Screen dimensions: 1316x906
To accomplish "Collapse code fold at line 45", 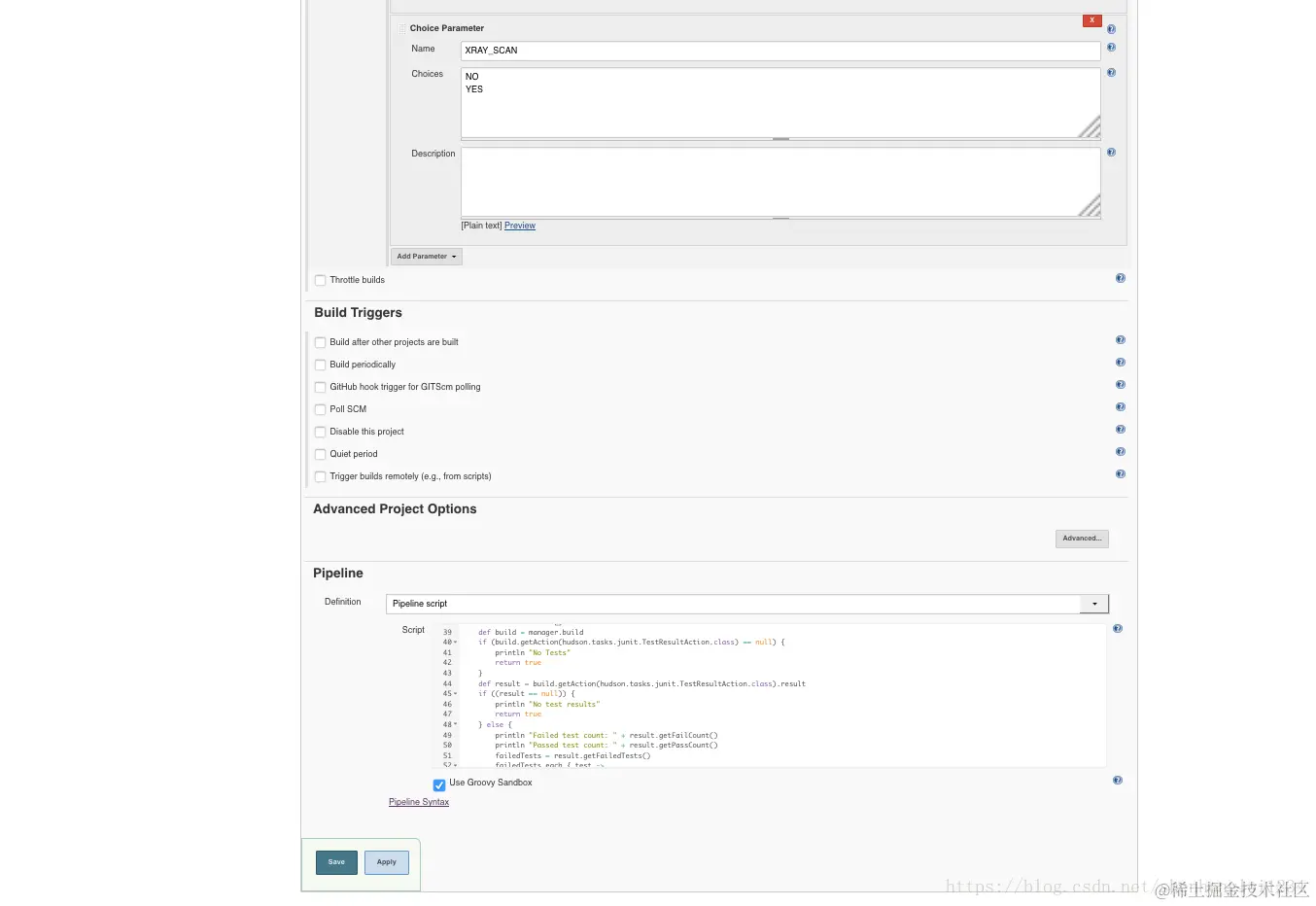I will click(455, 694).
